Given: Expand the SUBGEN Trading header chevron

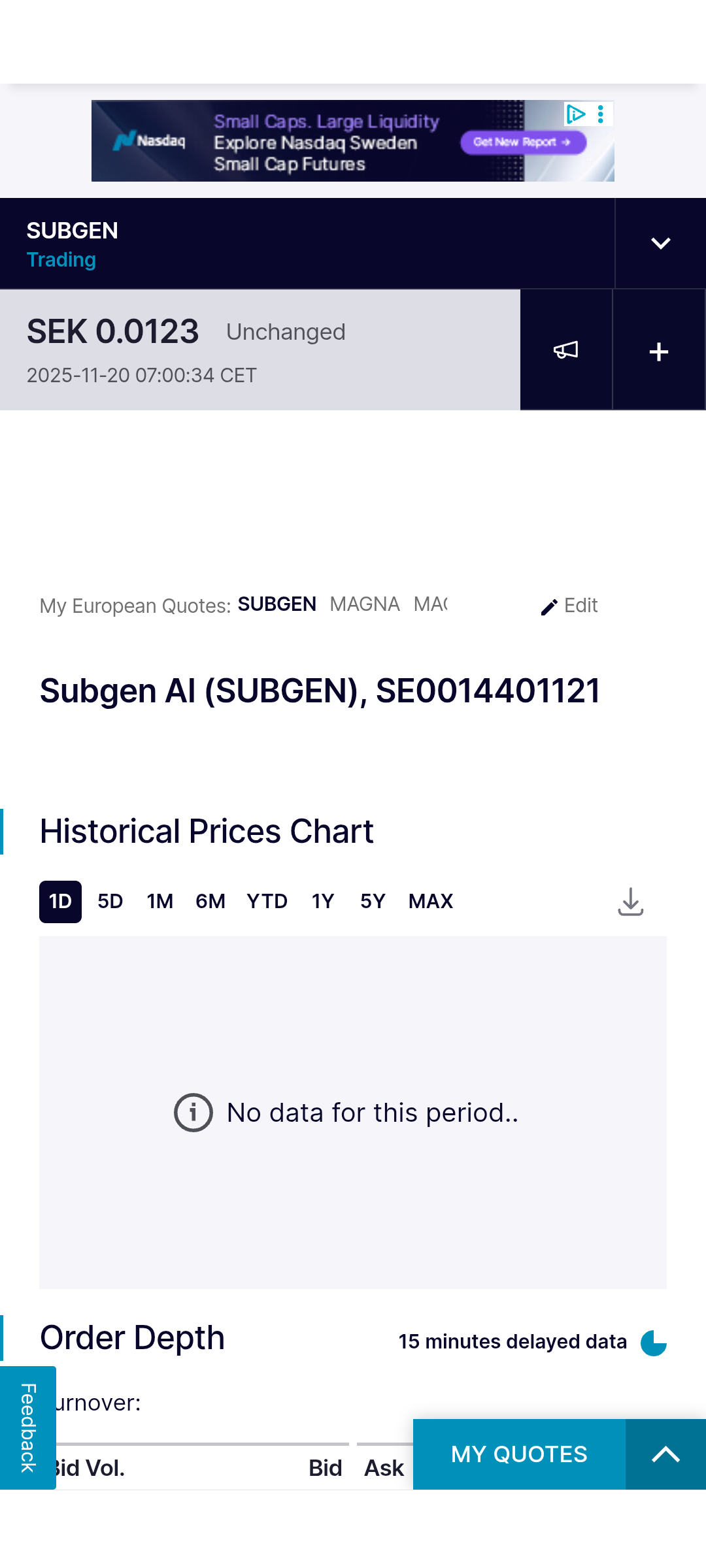Looking at the screenshot, I should 661,244.
